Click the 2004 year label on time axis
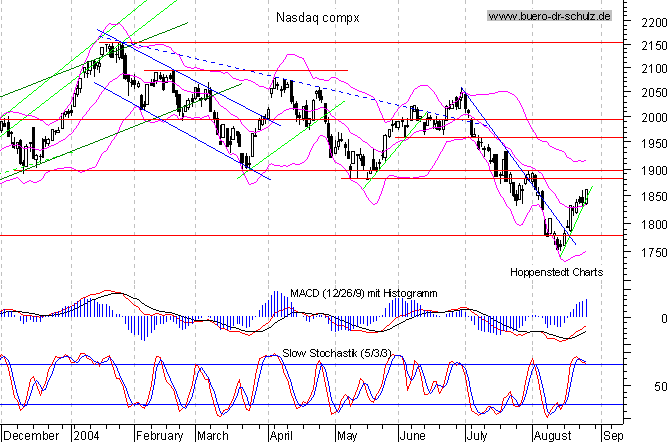Viewport: 671px width, 442px height. (x=87, y=436)
